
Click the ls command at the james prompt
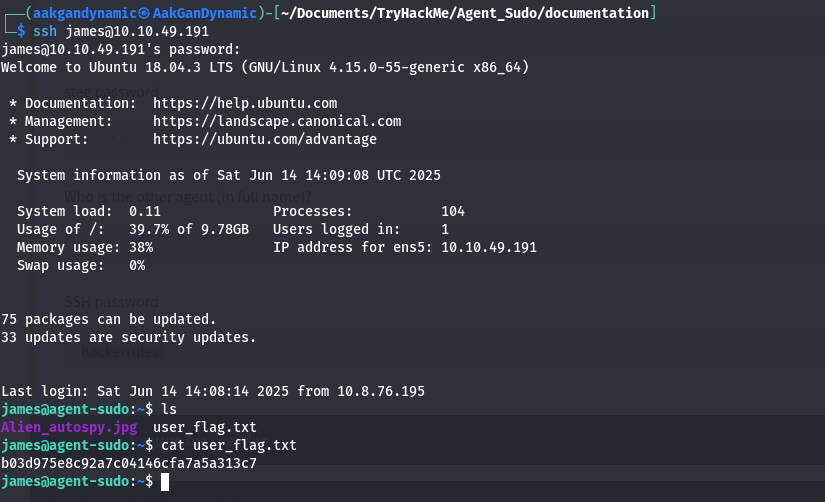tap(169, 410)
